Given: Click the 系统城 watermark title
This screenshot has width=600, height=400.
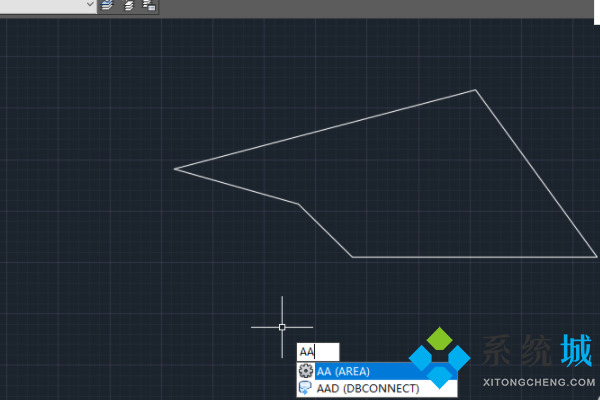Looking at the screenshot, I should (x=537, y=354).
